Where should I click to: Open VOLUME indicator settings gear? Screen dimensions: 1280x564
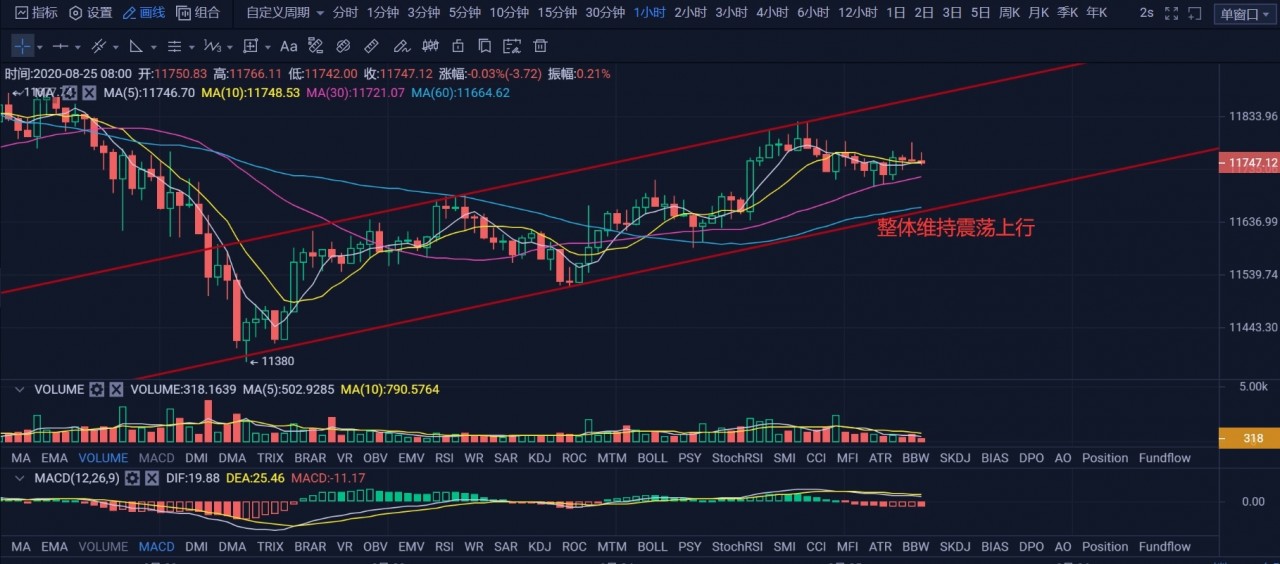click(97, 389)
